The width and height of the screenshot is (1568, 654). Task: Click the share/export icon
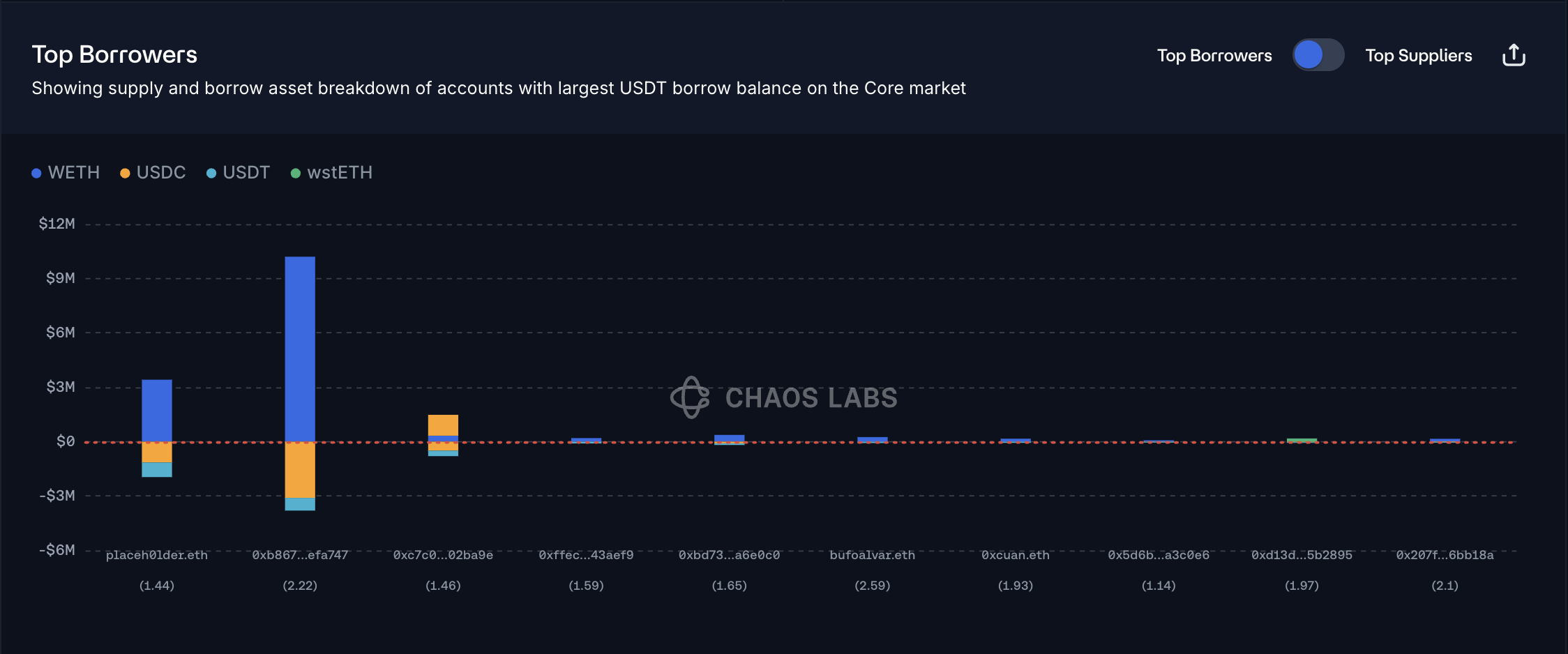pos(1514,55)
